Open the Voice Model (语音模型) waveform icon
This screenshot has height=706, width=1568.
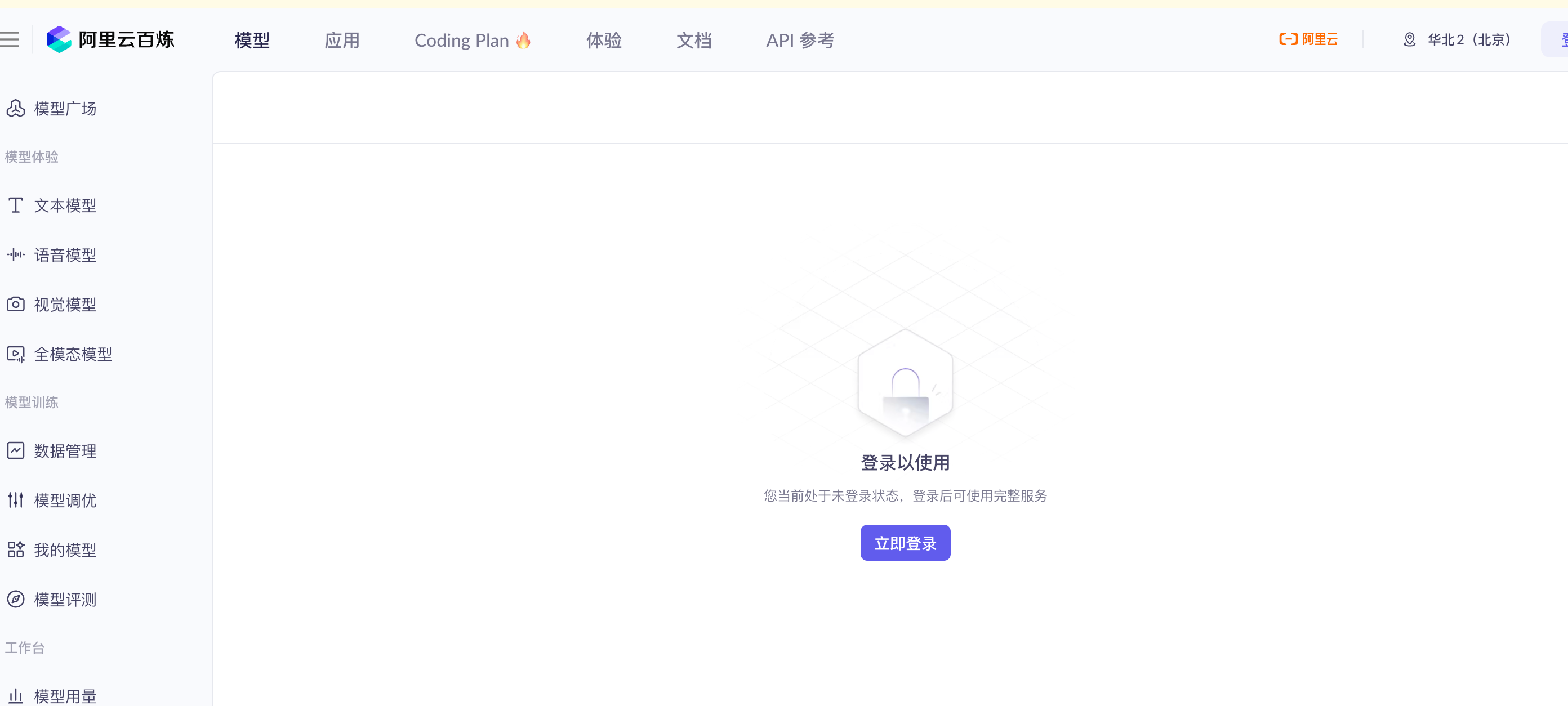[x=16, y=254]
